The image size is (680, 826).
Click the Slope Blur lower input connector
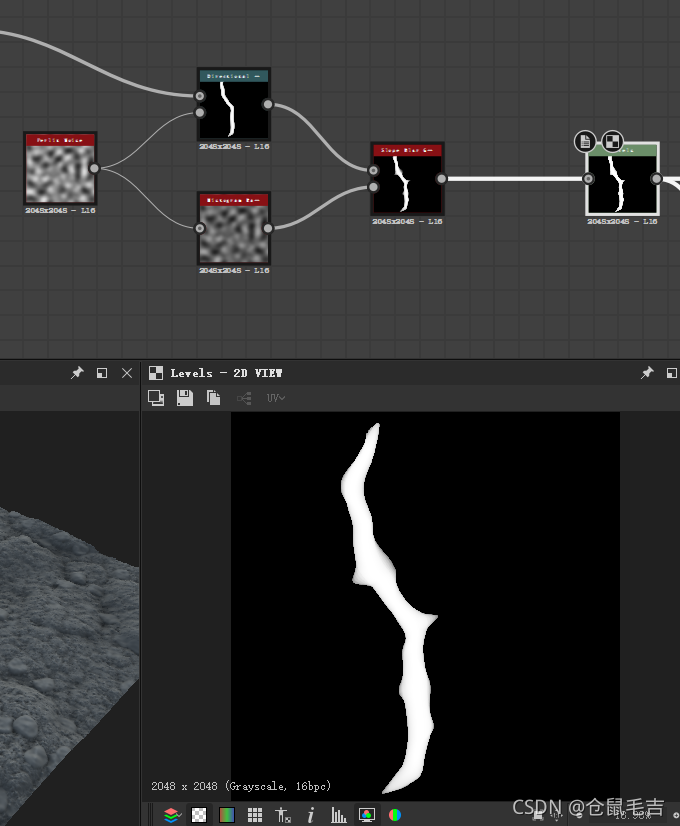373,186
